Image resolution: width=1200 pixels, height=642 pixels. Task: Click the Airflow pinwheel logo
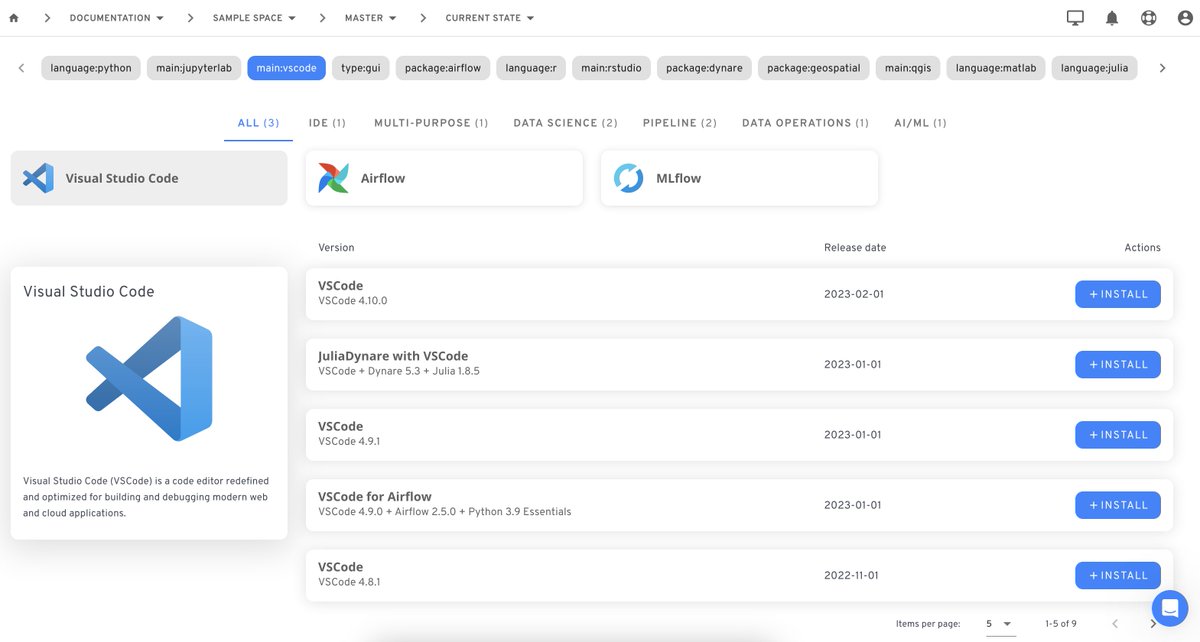333,178
